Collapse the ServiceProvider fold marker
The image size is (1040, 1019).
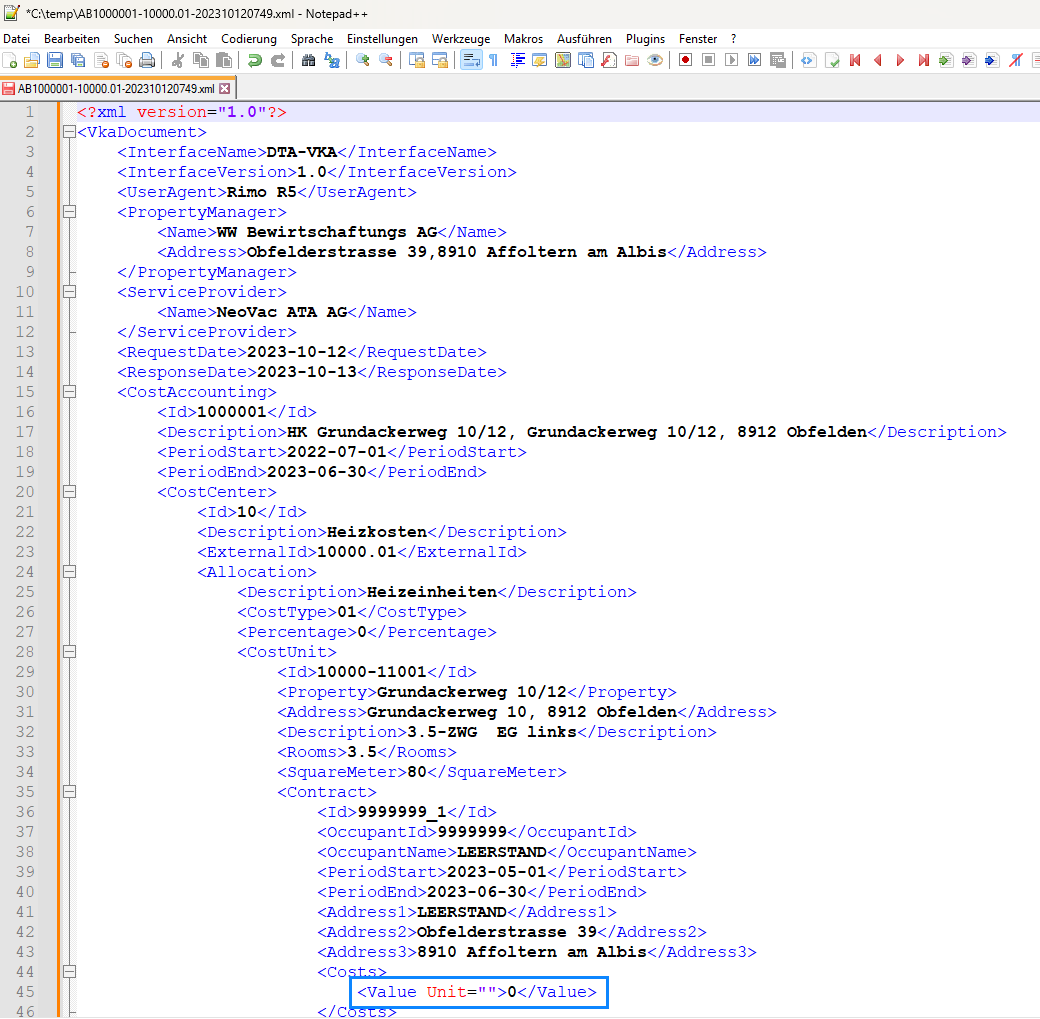pos(69,292)
